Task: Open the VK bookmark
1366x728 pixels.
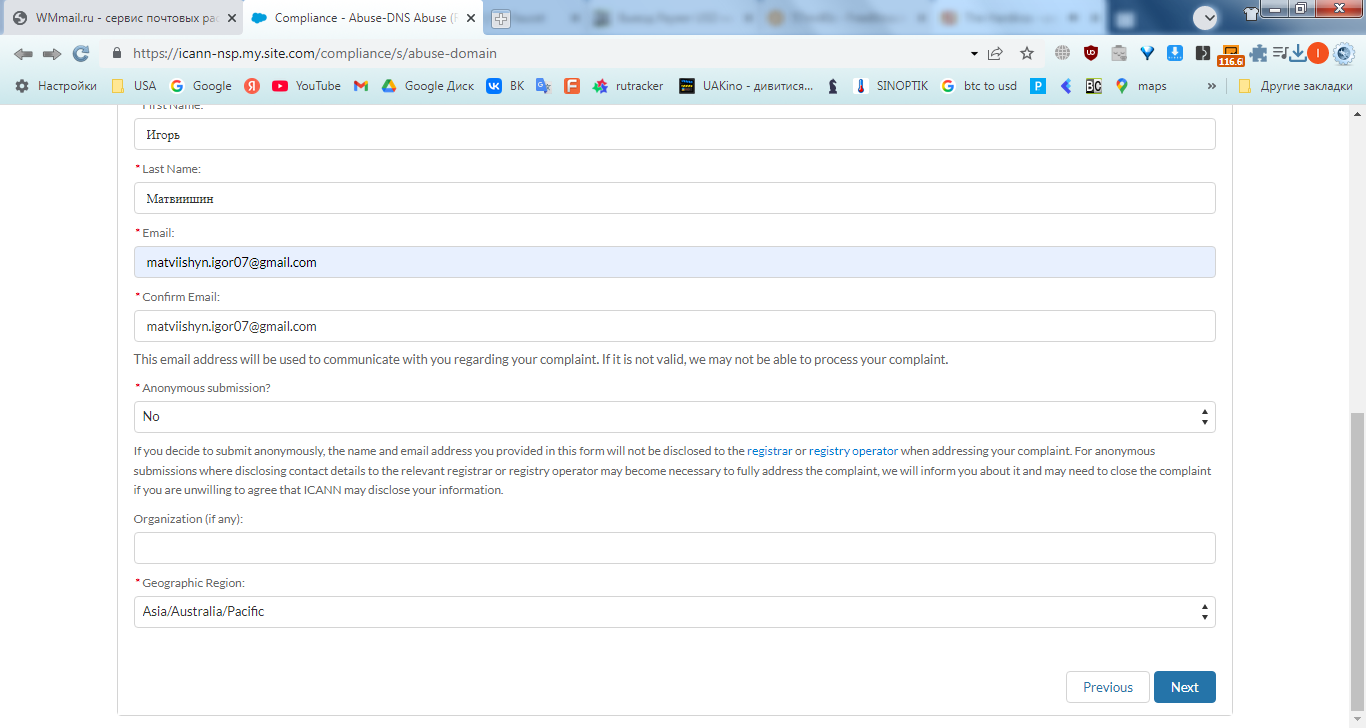Action: click(505, 86)
